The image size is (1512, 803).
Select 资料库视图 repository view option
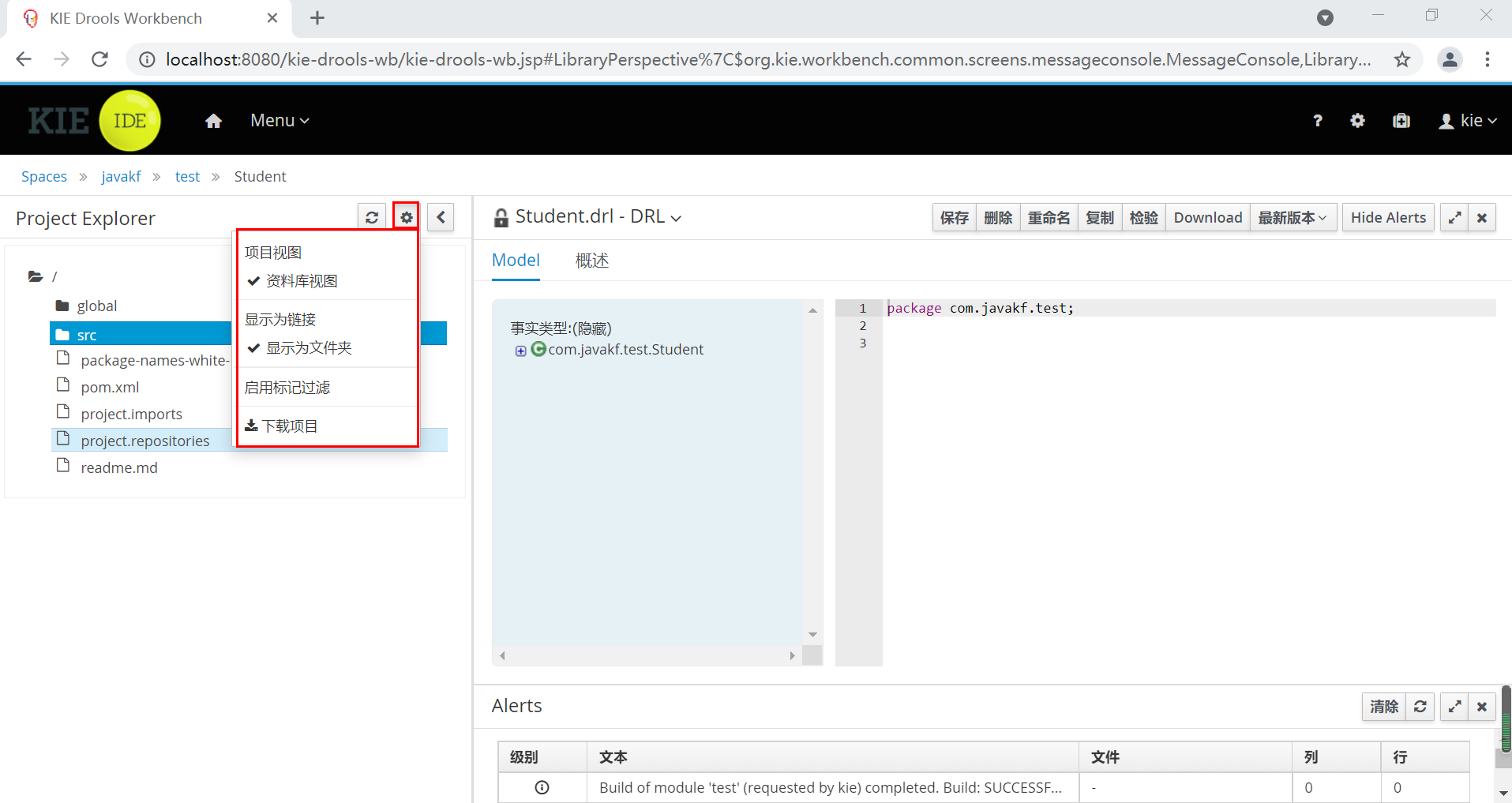tap(302, 281)
